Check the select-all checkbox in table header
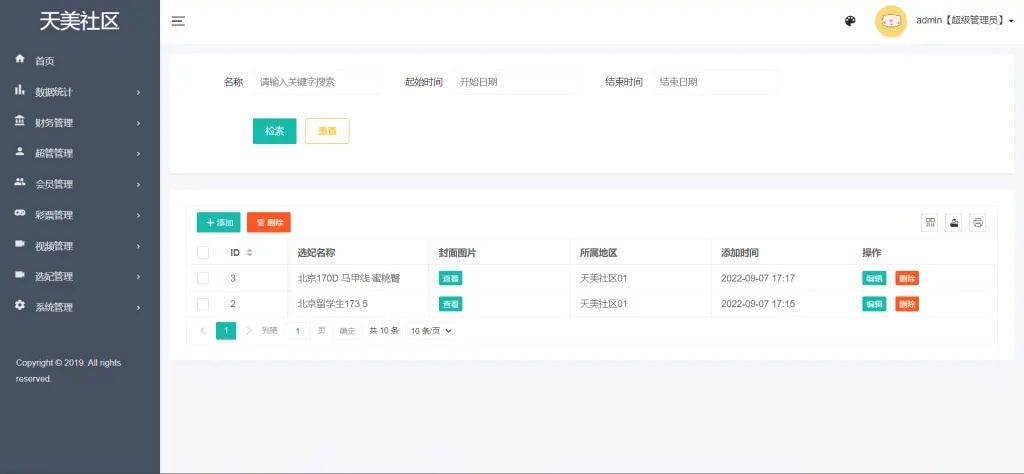1024x474 pixels. (203, 252)
